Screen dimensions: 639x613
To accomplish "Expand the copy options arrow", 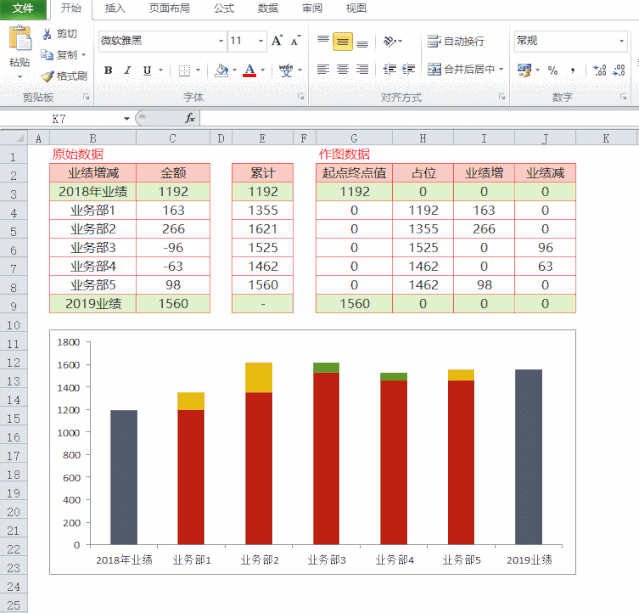I will click(84, 55).
